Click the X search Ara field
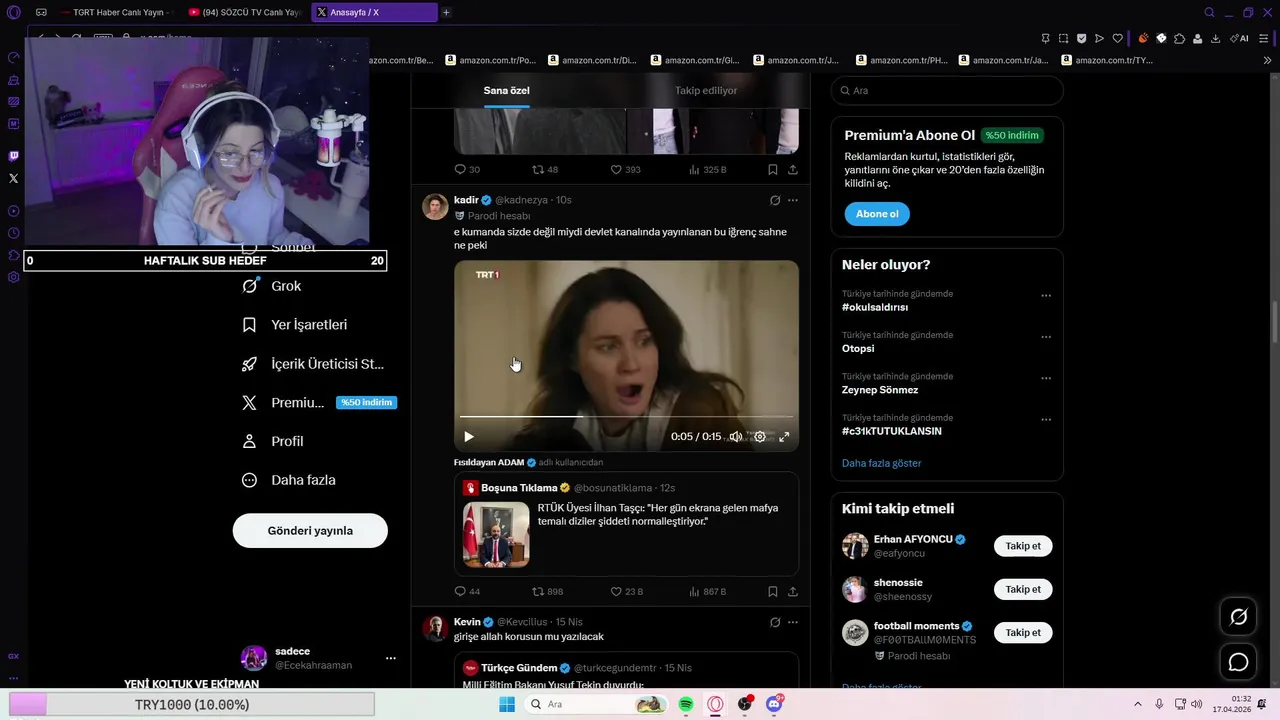Image resolution: width=1280 pixels, height=720 pixels. click(x=947, y=90)
